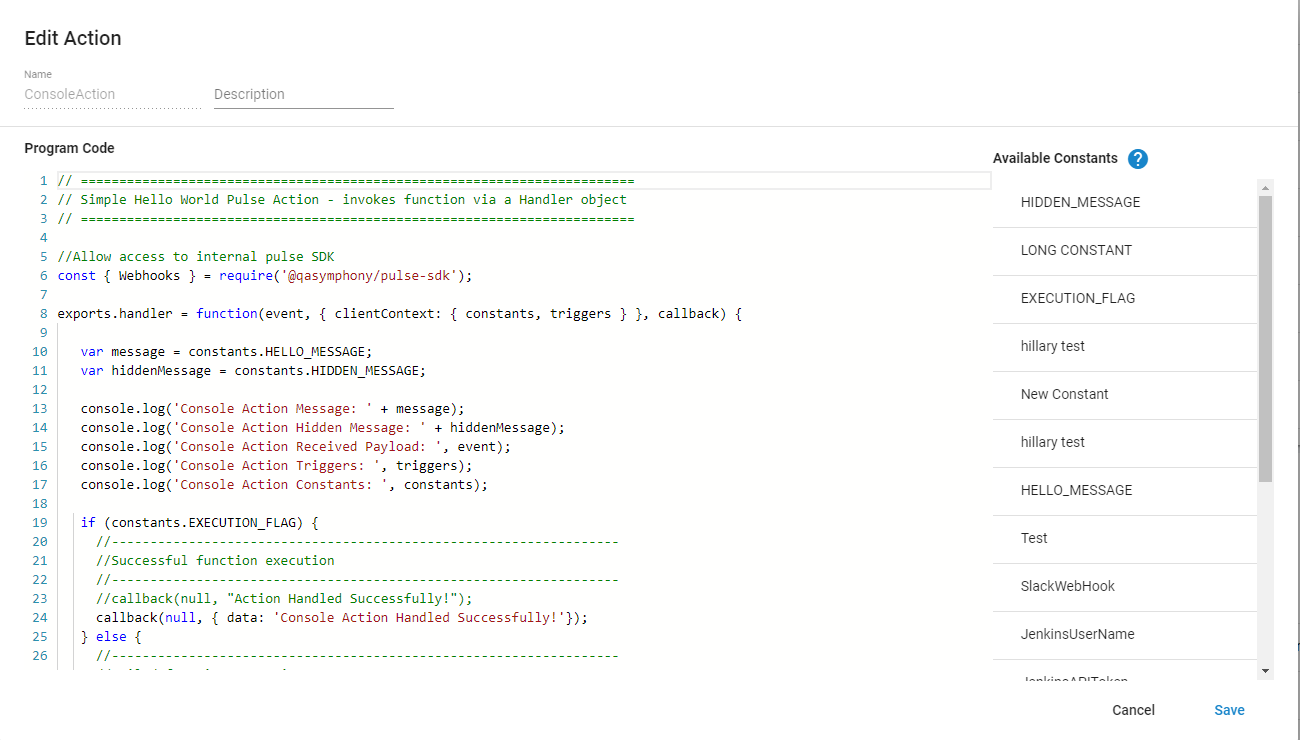The height and width of the screenshot is (740, 1300).
Task: Select the LONG CONSTANT entry
Action: [1076, 250]
